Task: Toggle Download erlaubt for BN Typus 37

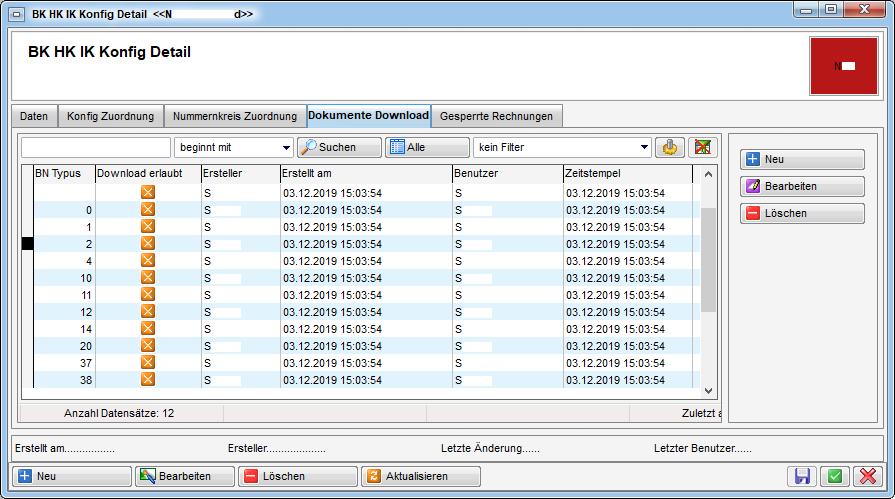Action: tap(148, 363)
